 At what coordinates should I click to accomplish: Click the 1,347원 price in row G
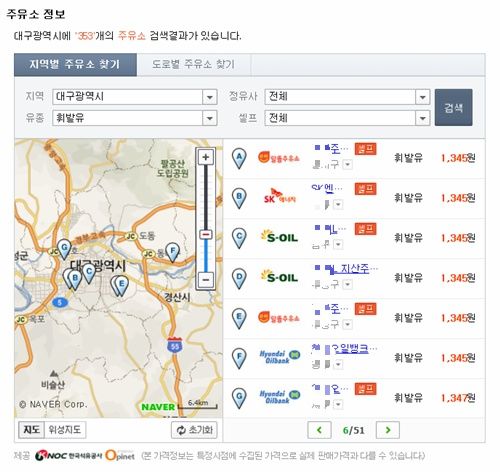pyautogui.click(x=458, y=398)
